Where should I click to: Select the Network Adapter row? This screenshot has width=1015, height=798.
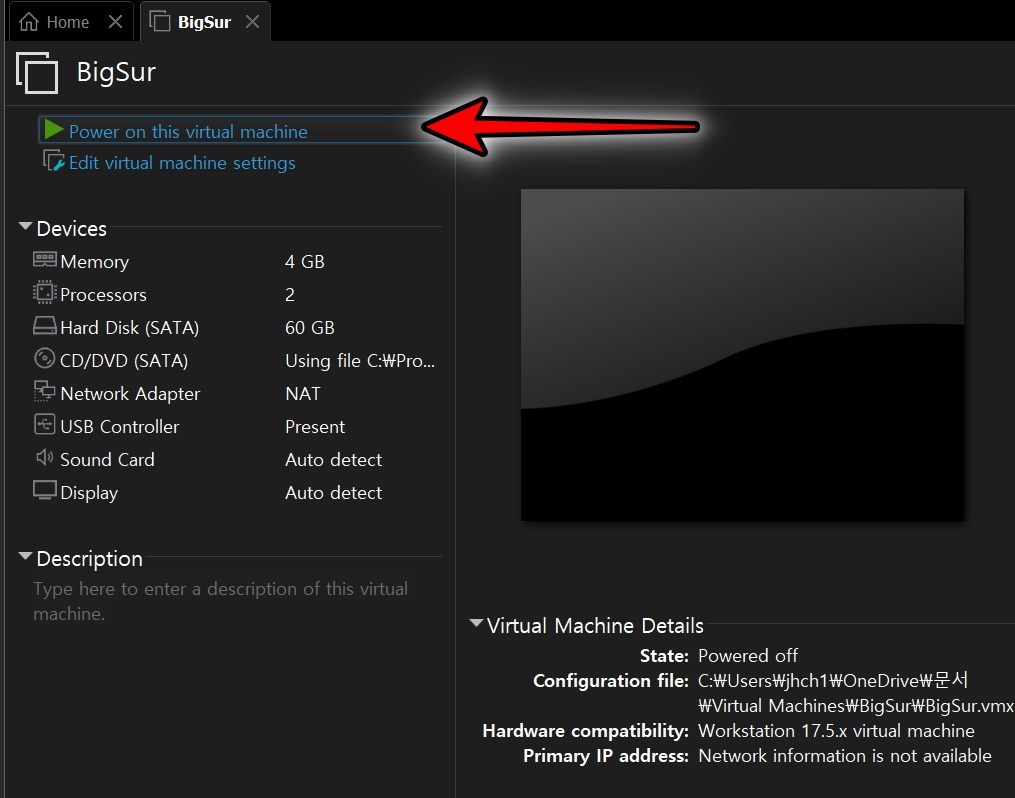(233, 393)
